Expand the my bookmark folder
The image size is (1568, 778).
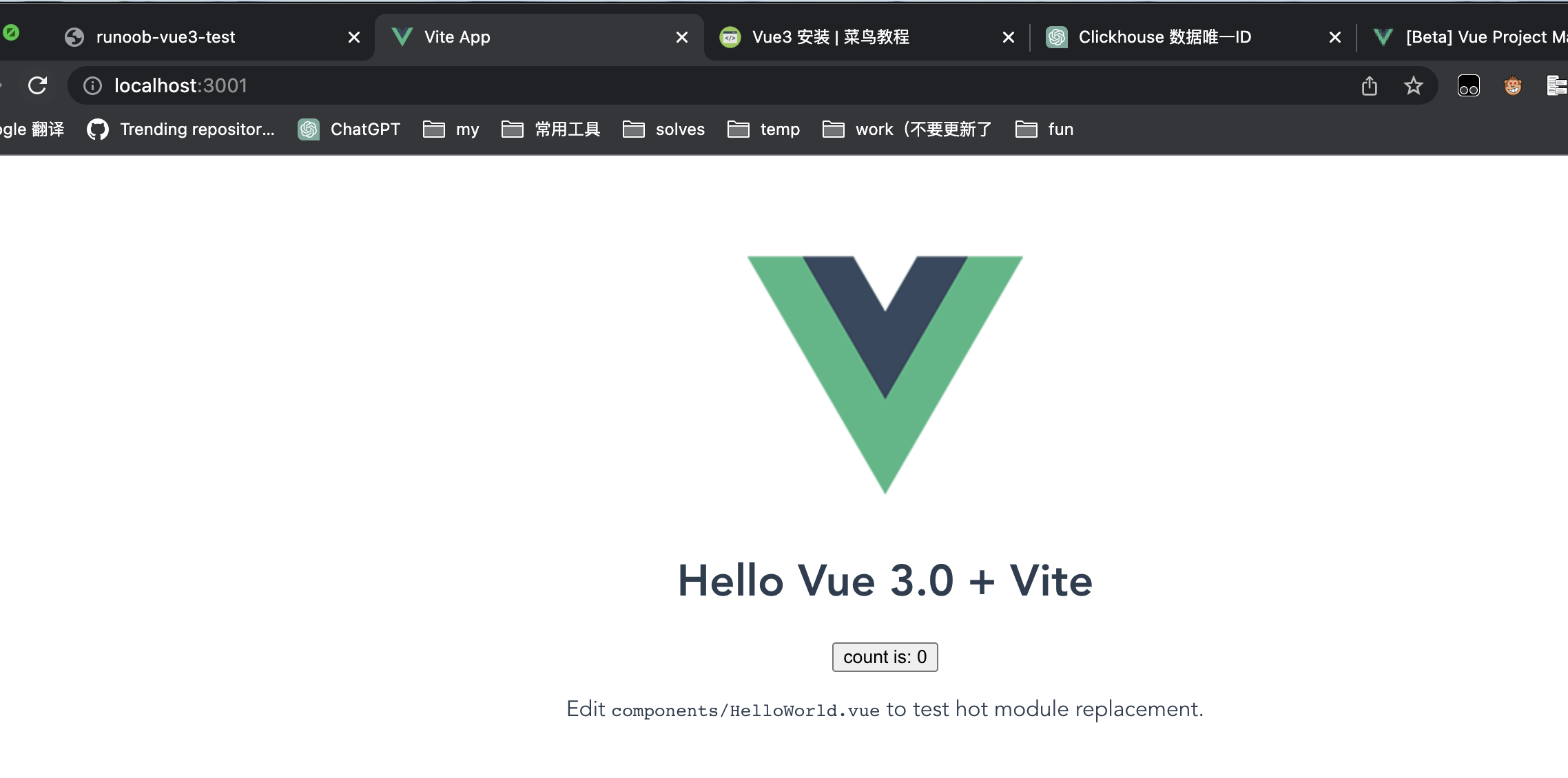point(451,129)
